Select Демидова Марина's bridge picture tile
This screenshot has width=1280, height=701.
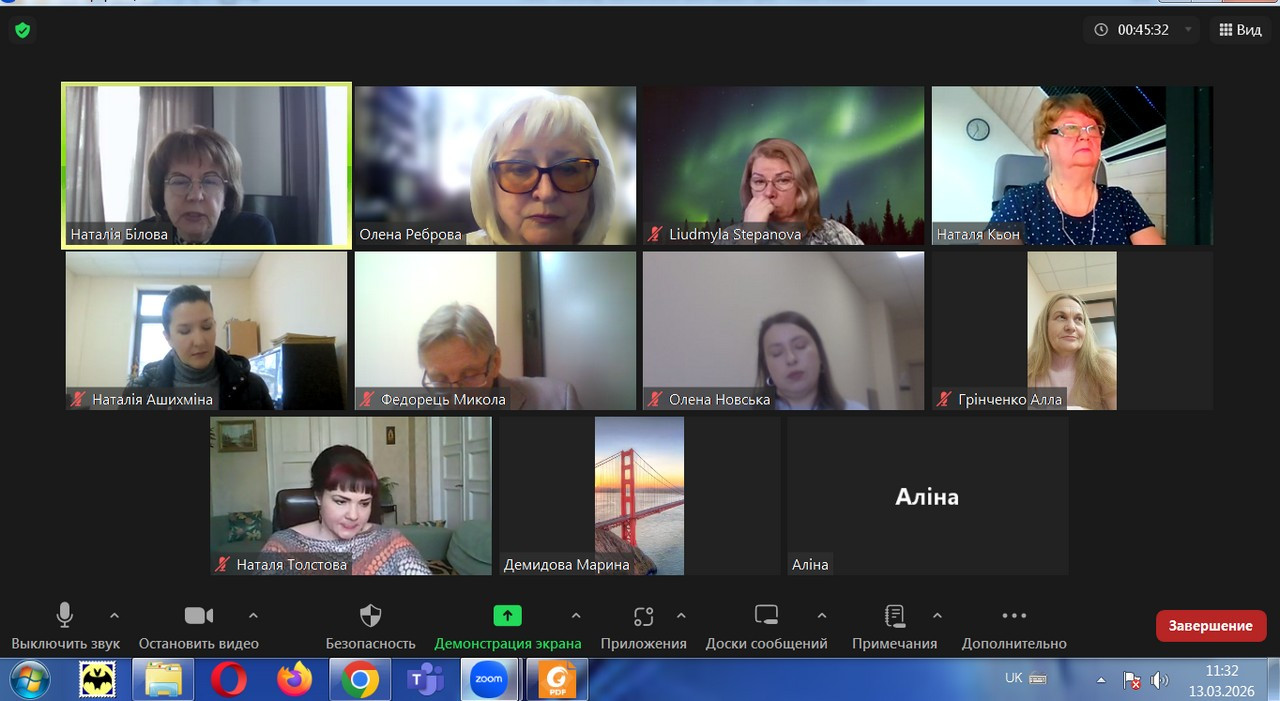point(639,495)
